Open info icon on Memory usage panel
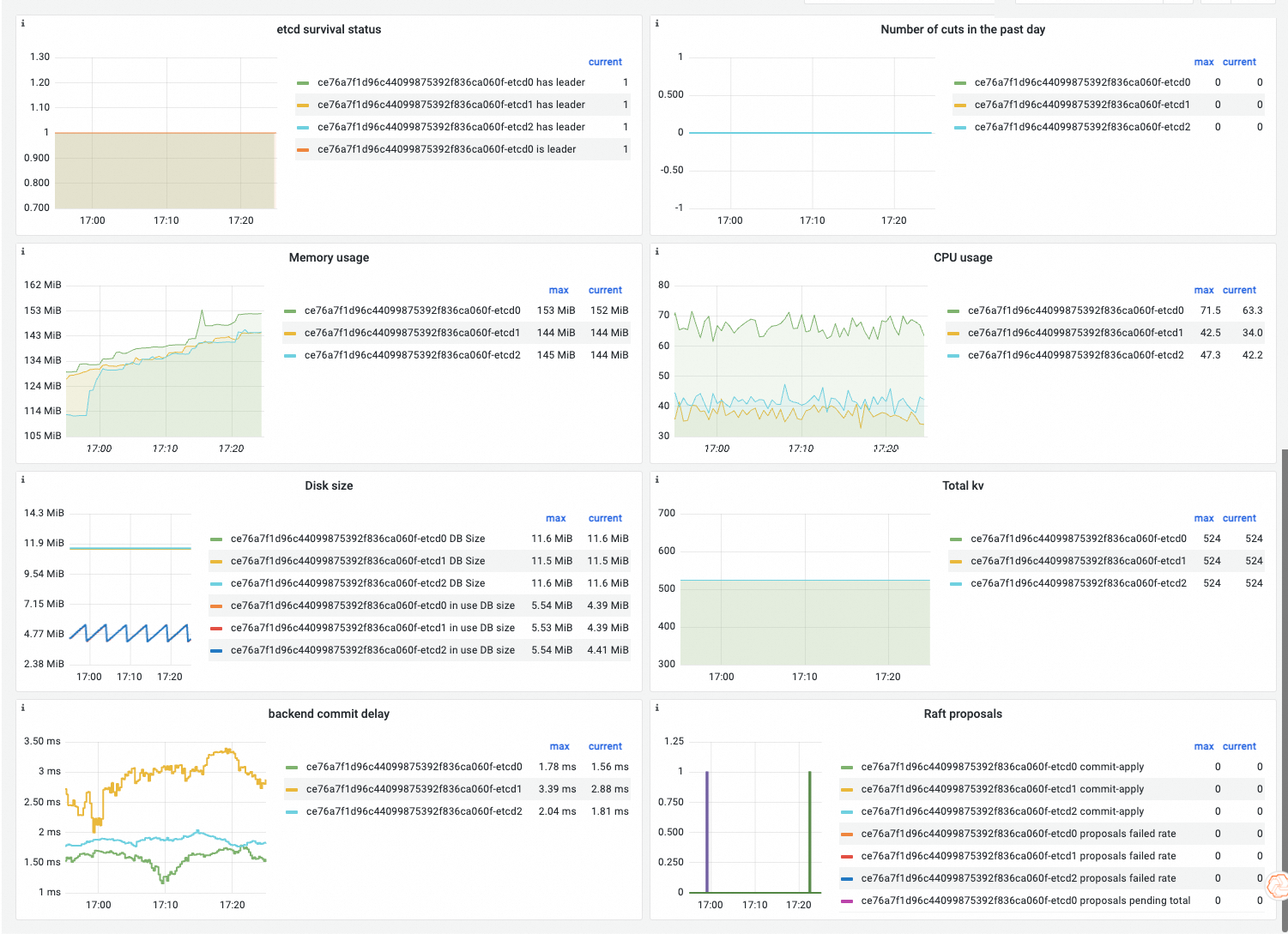This screenshot has height=934, width=1288. (x=22, y=251)
